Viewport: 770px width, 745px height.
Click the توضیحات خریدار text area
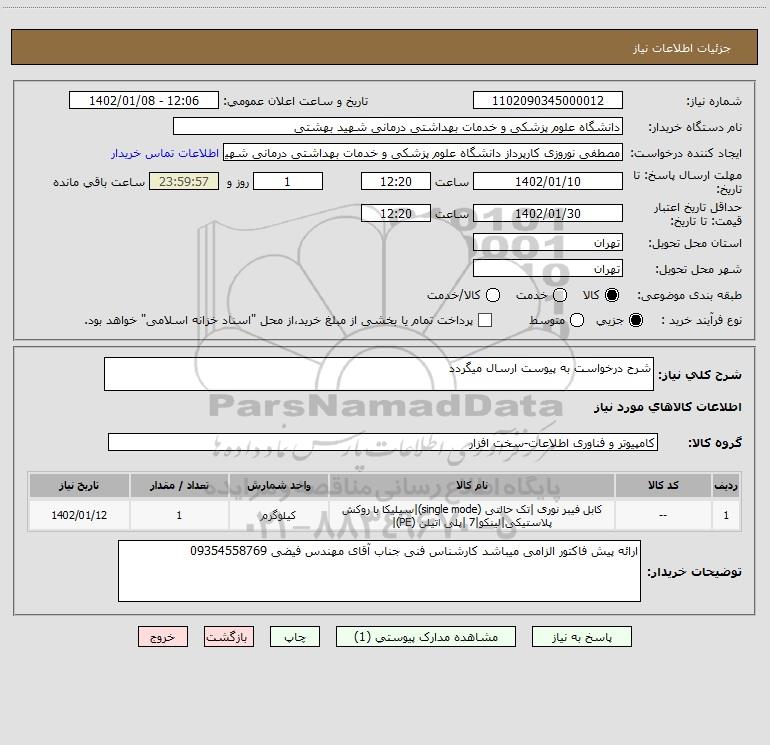[x=379, y=571]
